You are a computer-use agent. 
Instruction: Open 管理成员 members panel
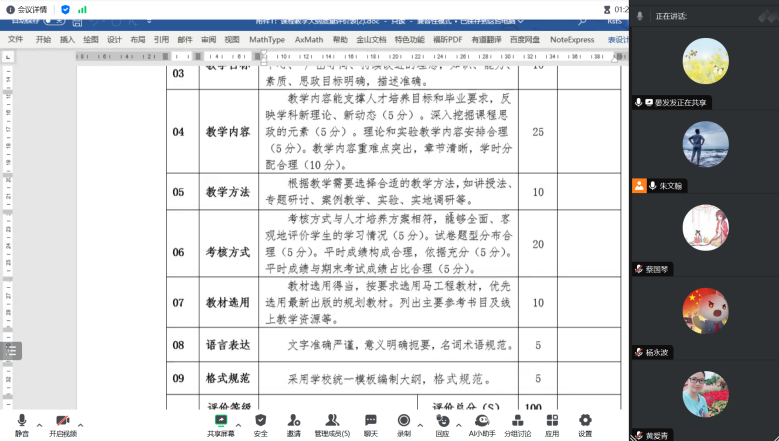(x=331, y=421)
